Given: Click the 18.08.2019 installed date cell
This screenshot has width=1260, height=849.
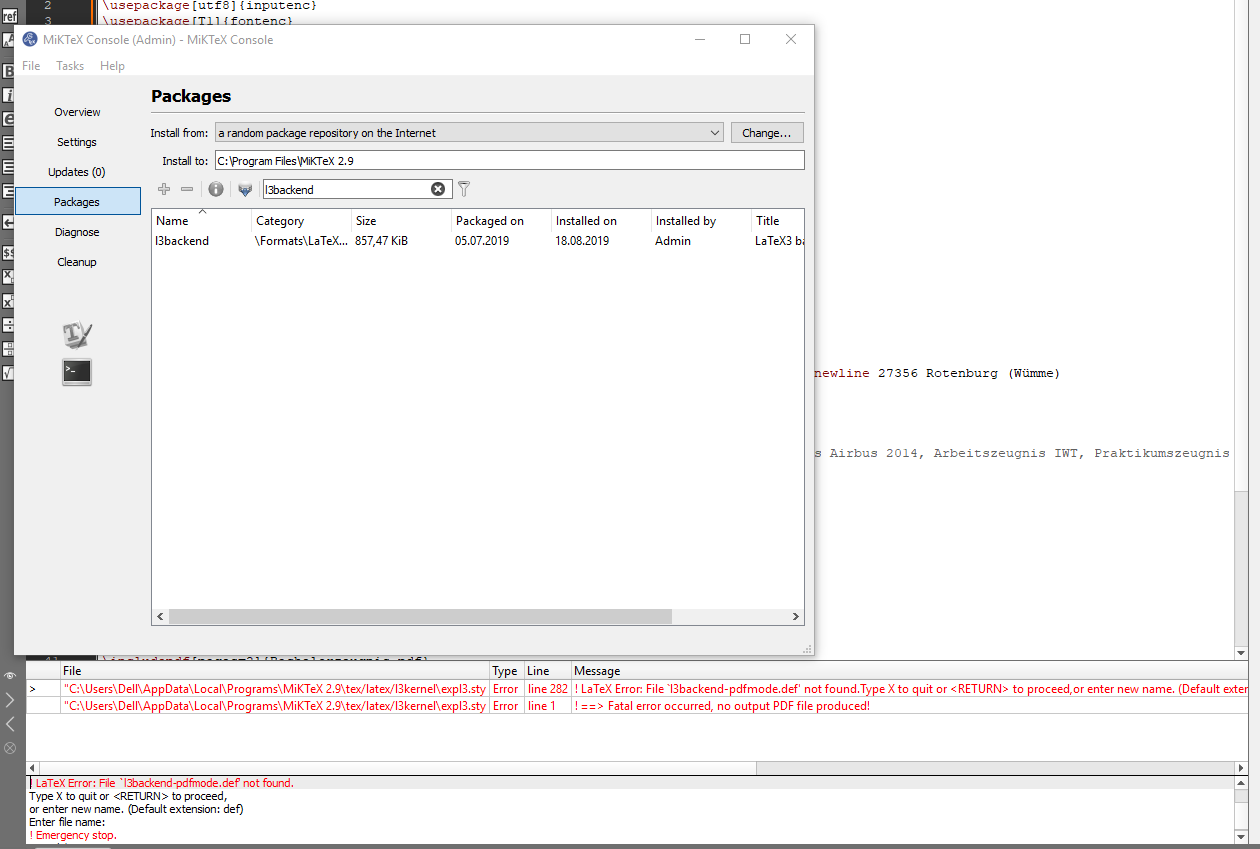Looking at the screenshot, I should [582, 241].
